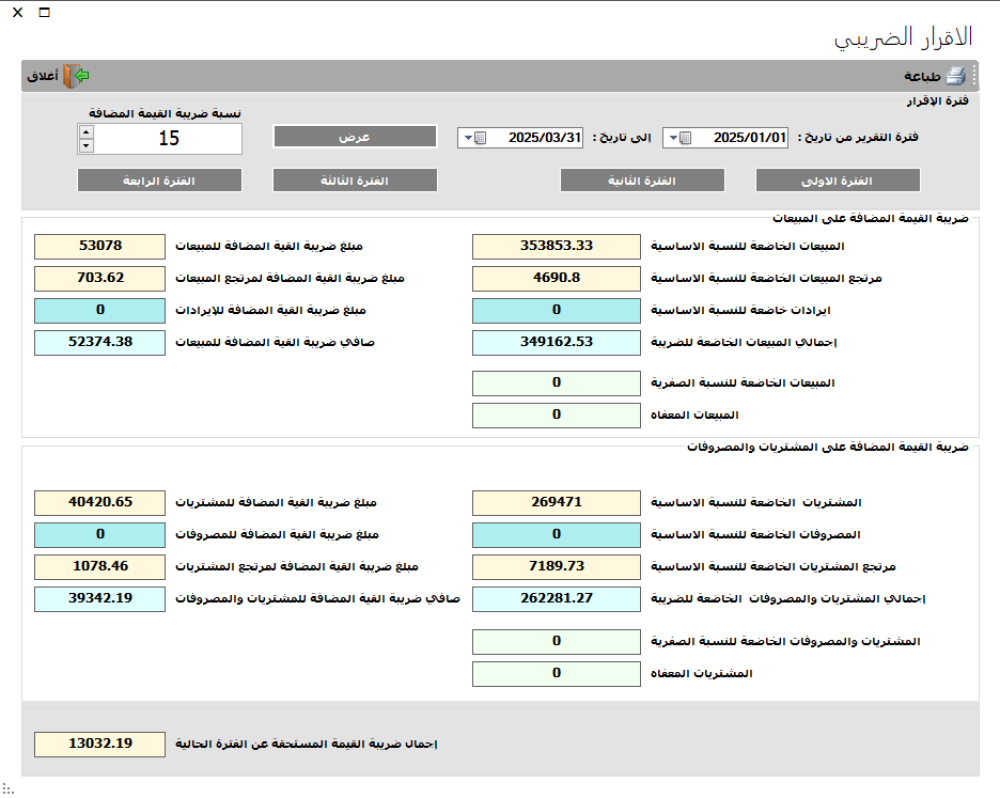Click sales amount field showing 353853.33

coord(556,246)
